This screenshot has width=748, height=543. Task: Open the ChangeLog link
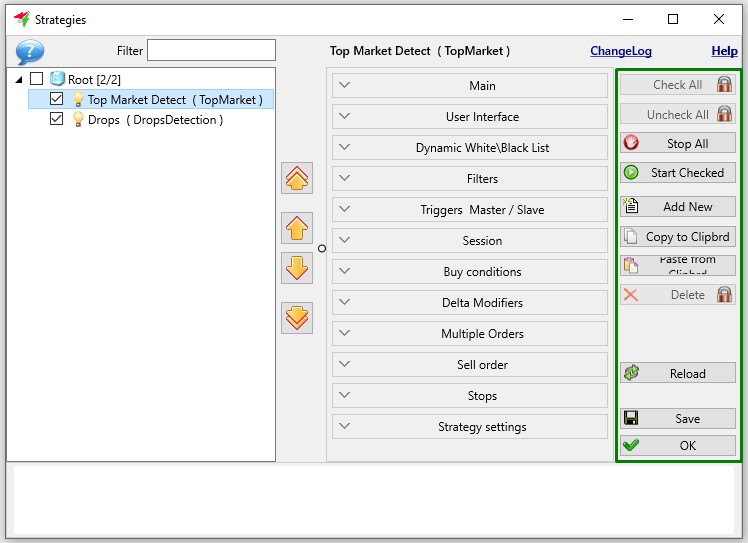point(621,51)
